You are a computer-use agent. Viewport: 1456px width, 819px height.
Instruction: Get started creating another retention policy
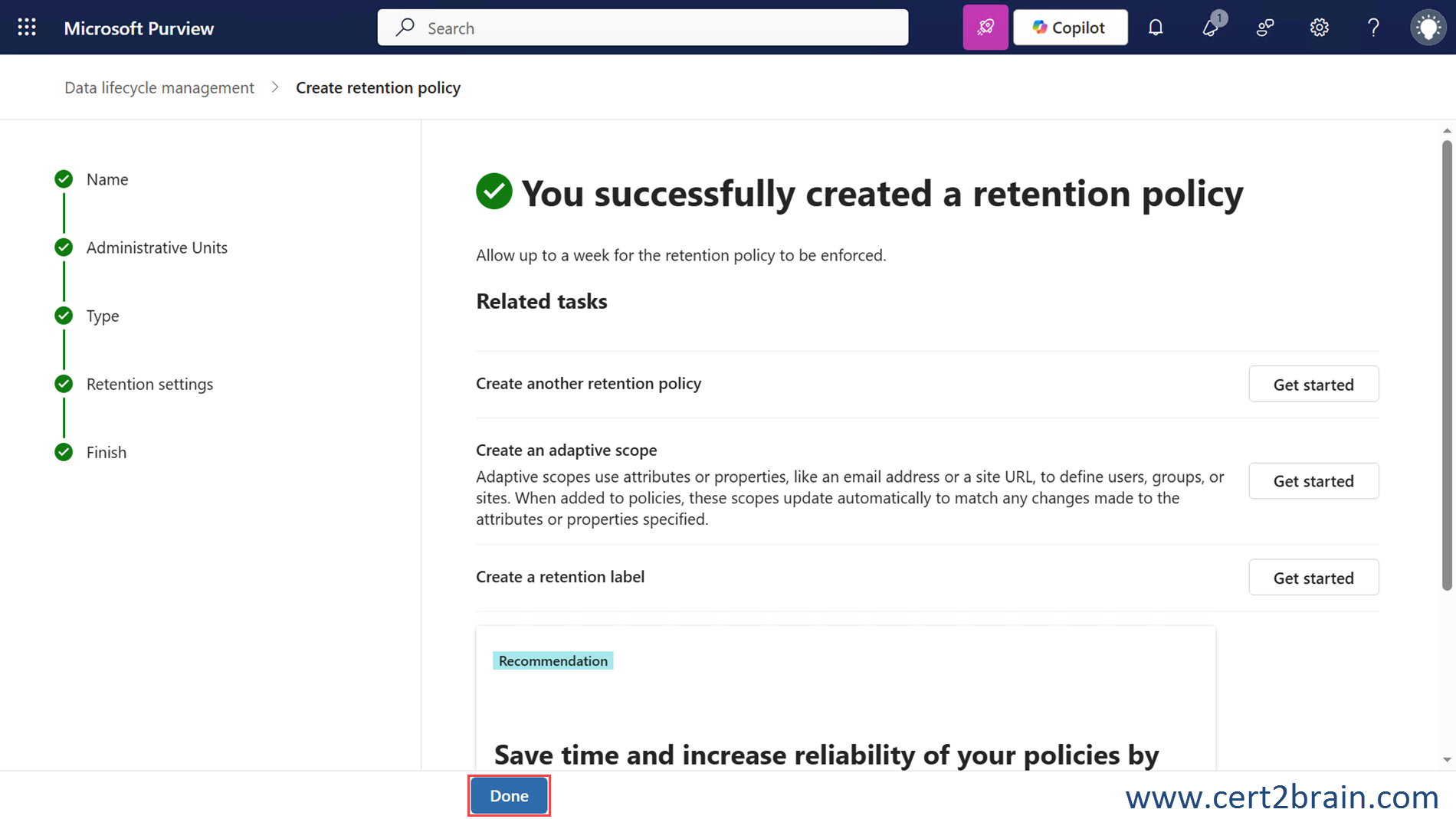1313,384
